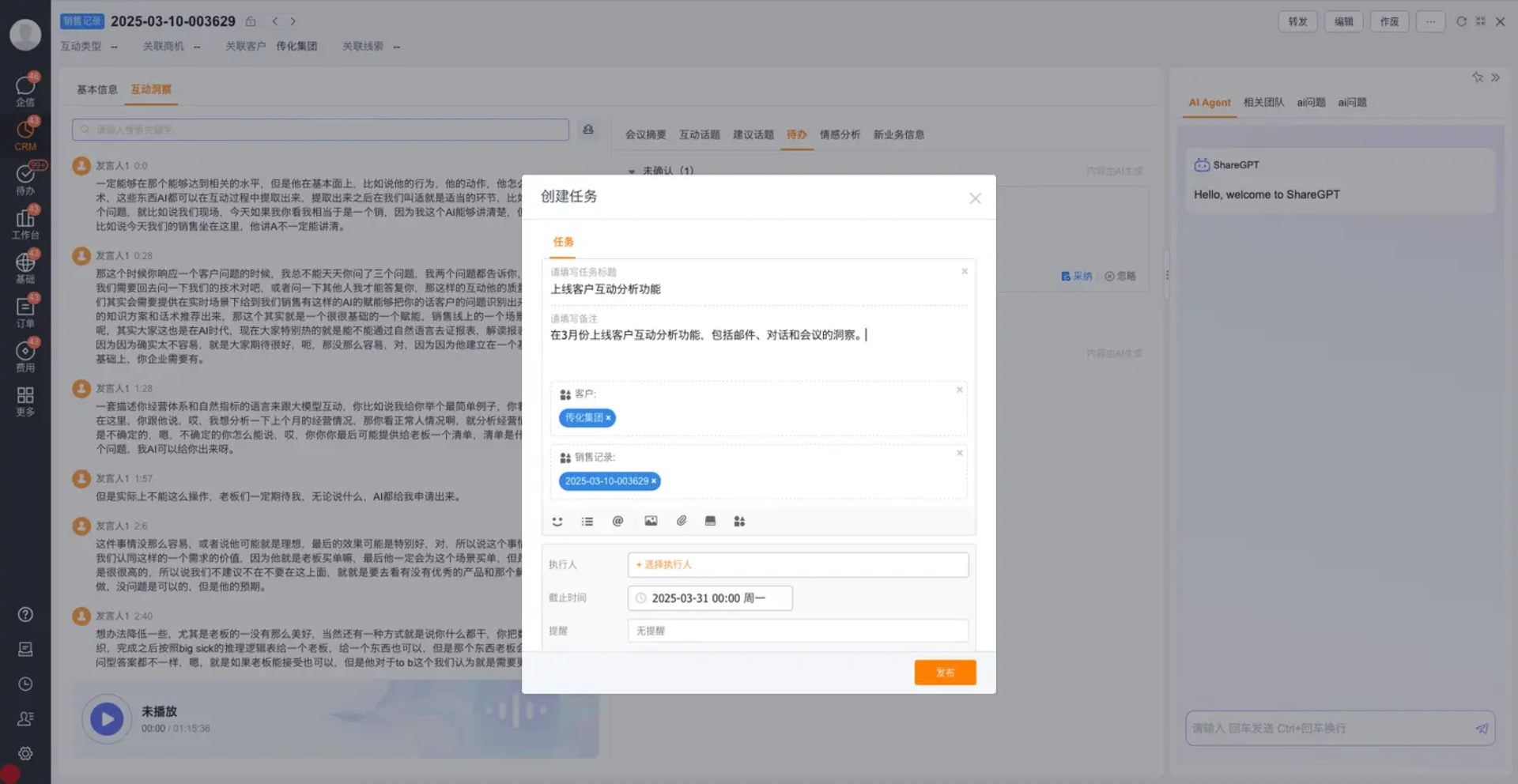Click the 转发 forward button
This screenshot has height=784, width=1518.
tap(1297, 21)
